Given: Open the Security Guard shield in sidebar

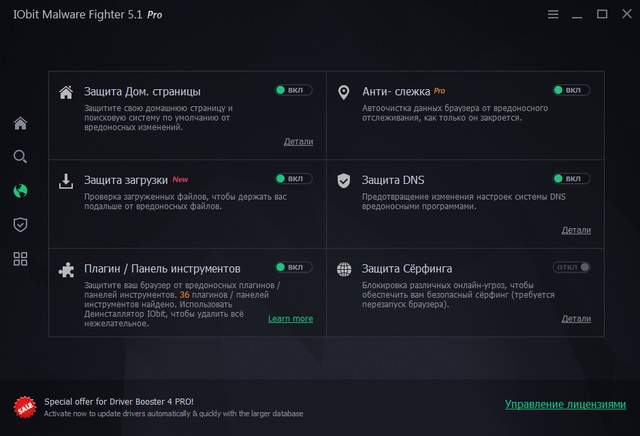Looking at the screenshot, I should point(20,224).
